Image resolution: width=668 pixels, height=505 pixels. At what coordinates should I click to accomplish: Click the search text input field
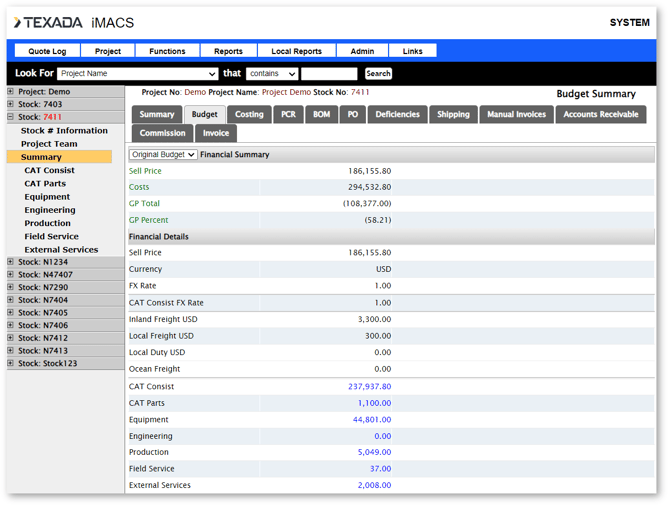point(329,74)
